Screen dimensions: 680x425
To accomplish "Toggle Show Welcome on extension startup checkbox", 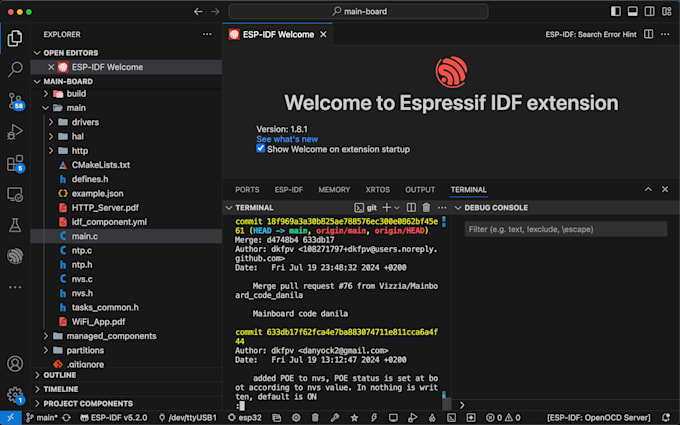I will [x=261, y=148].
